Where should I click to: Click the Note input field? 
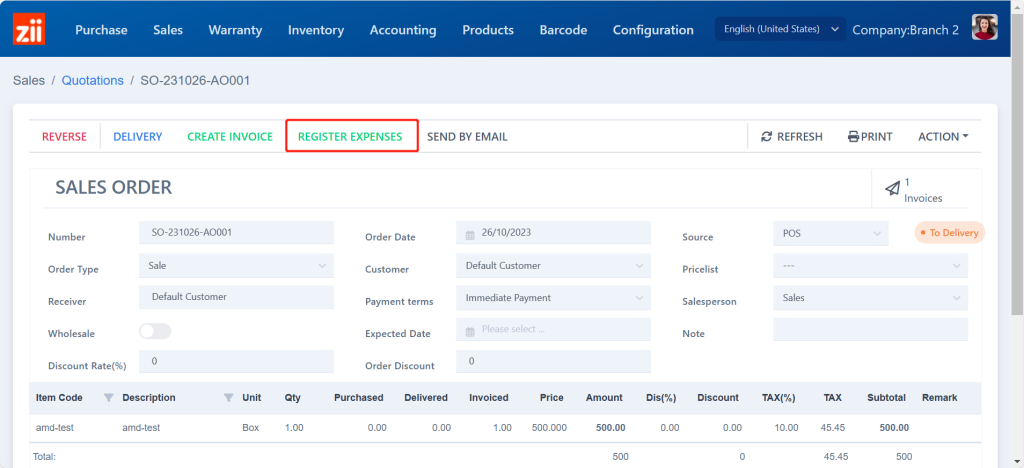pyautogui.click(x=870, y=330)
